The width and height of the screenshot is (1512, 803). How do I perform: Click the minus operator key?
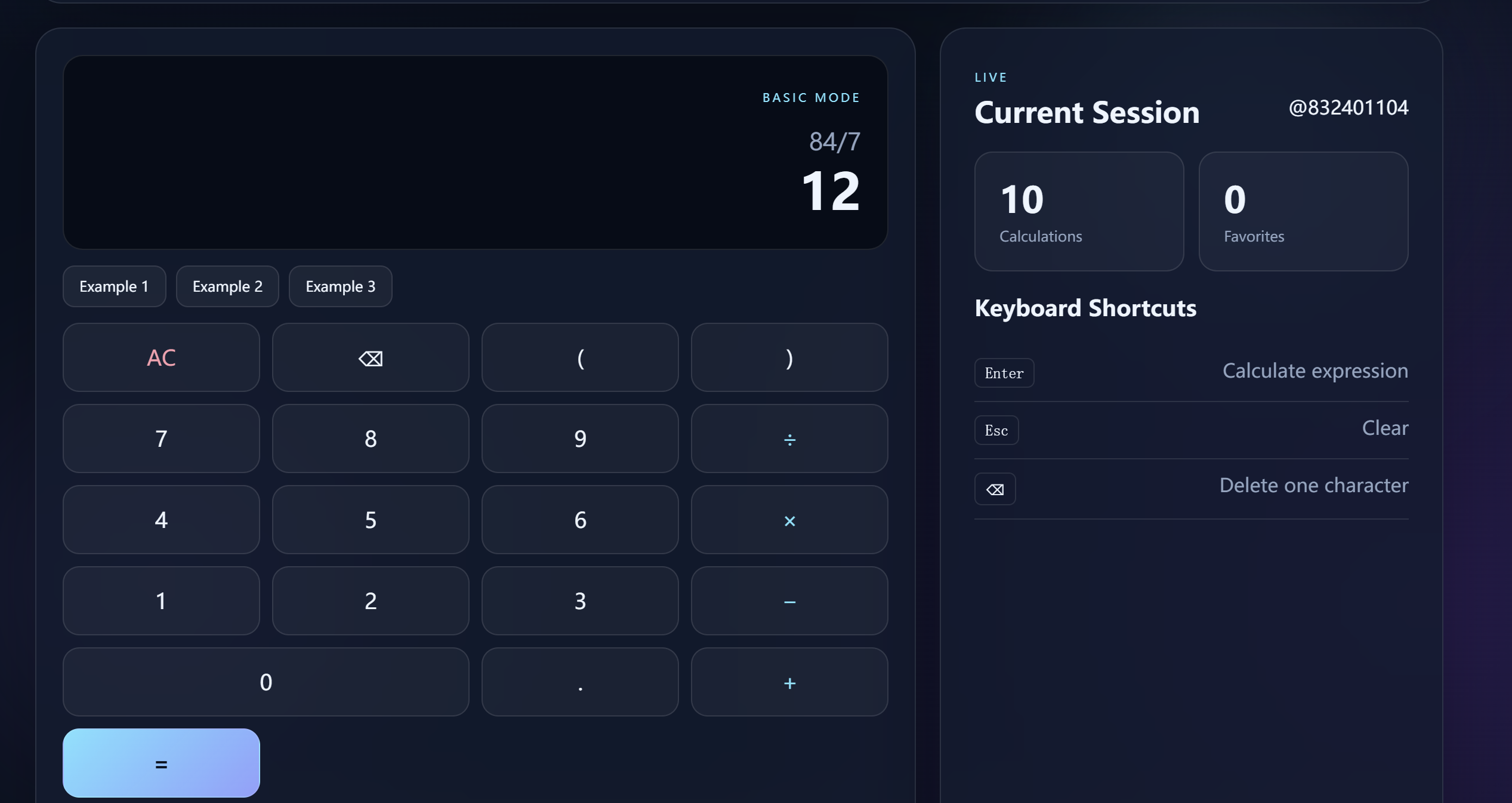point(789,601)
